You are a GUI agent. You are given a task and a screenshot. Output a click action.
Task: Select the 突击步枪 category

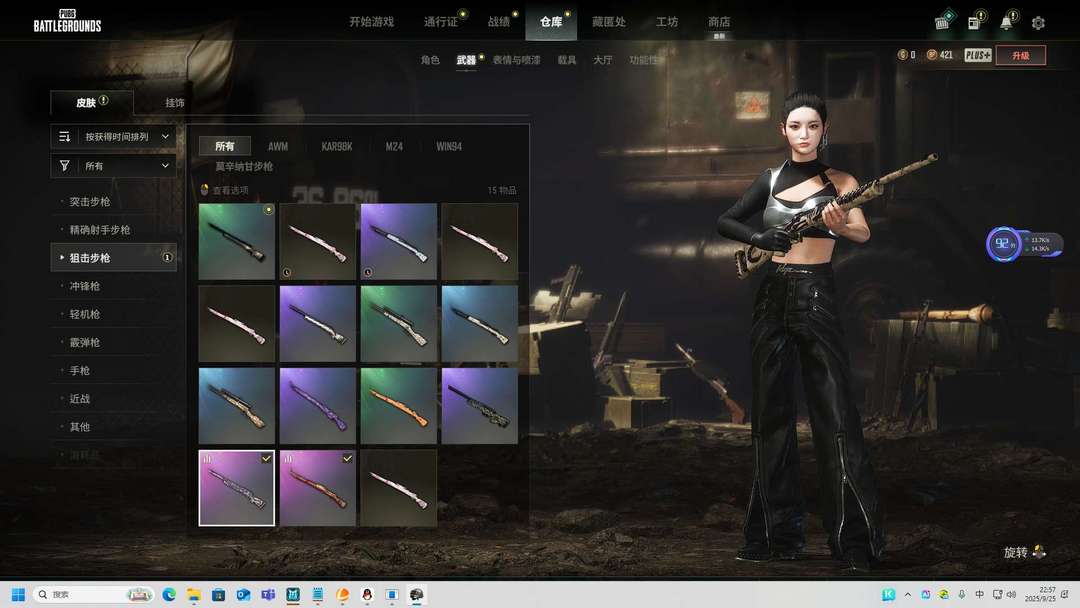114,202
